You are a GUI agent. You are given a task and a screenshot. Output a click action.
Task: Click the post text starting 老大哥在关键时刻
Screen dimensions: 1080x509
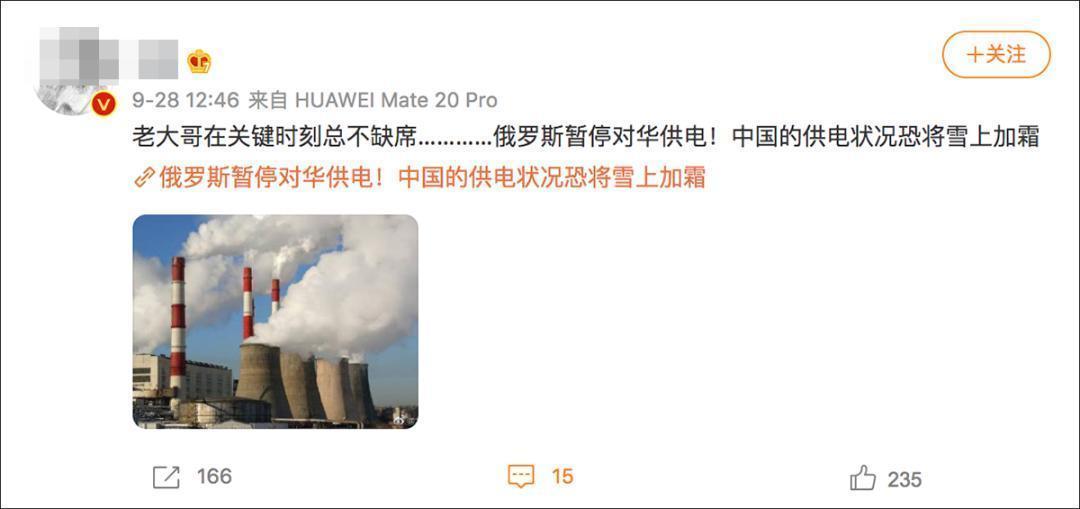585,138
